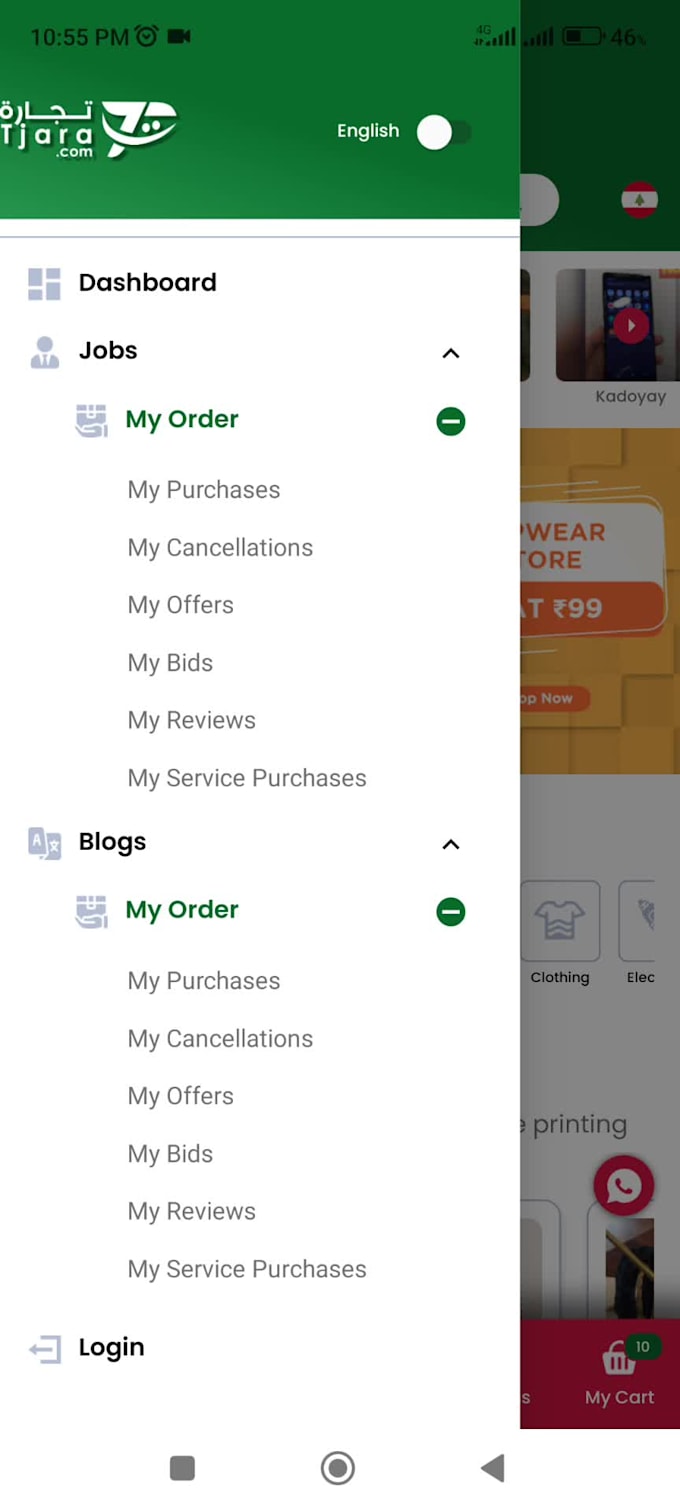Tap the Blogs translate icon
The height and width of the screenshot is (1511, 680).
pos(44,844)
